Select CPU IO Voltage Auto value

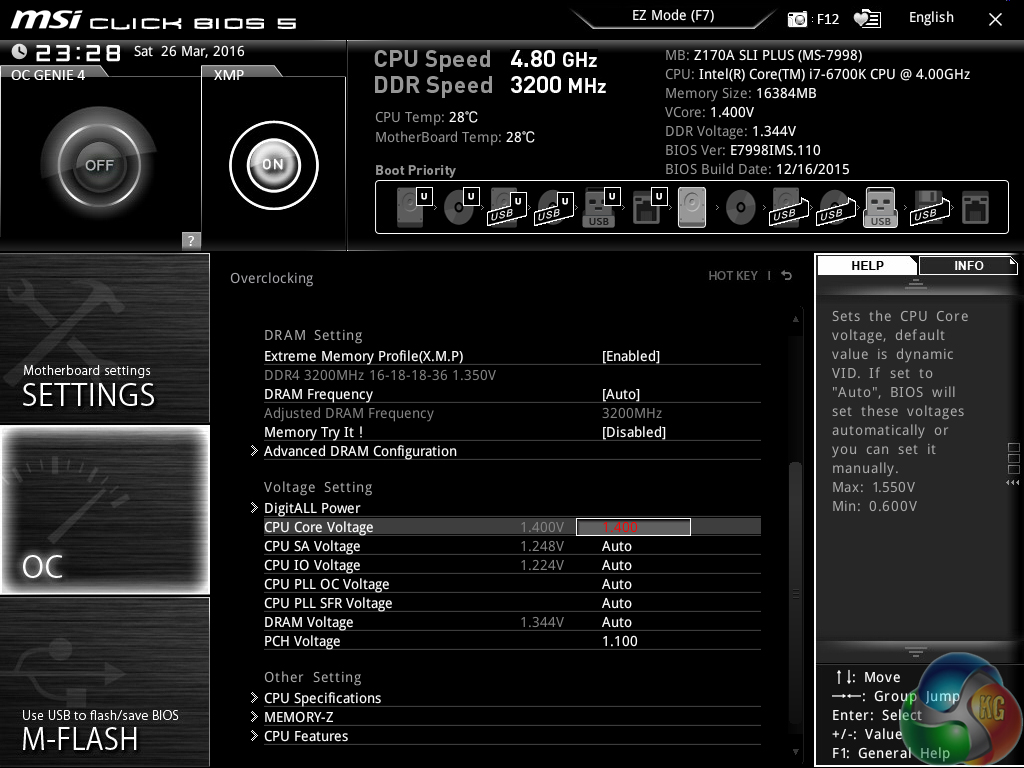[x=616, y=565]
